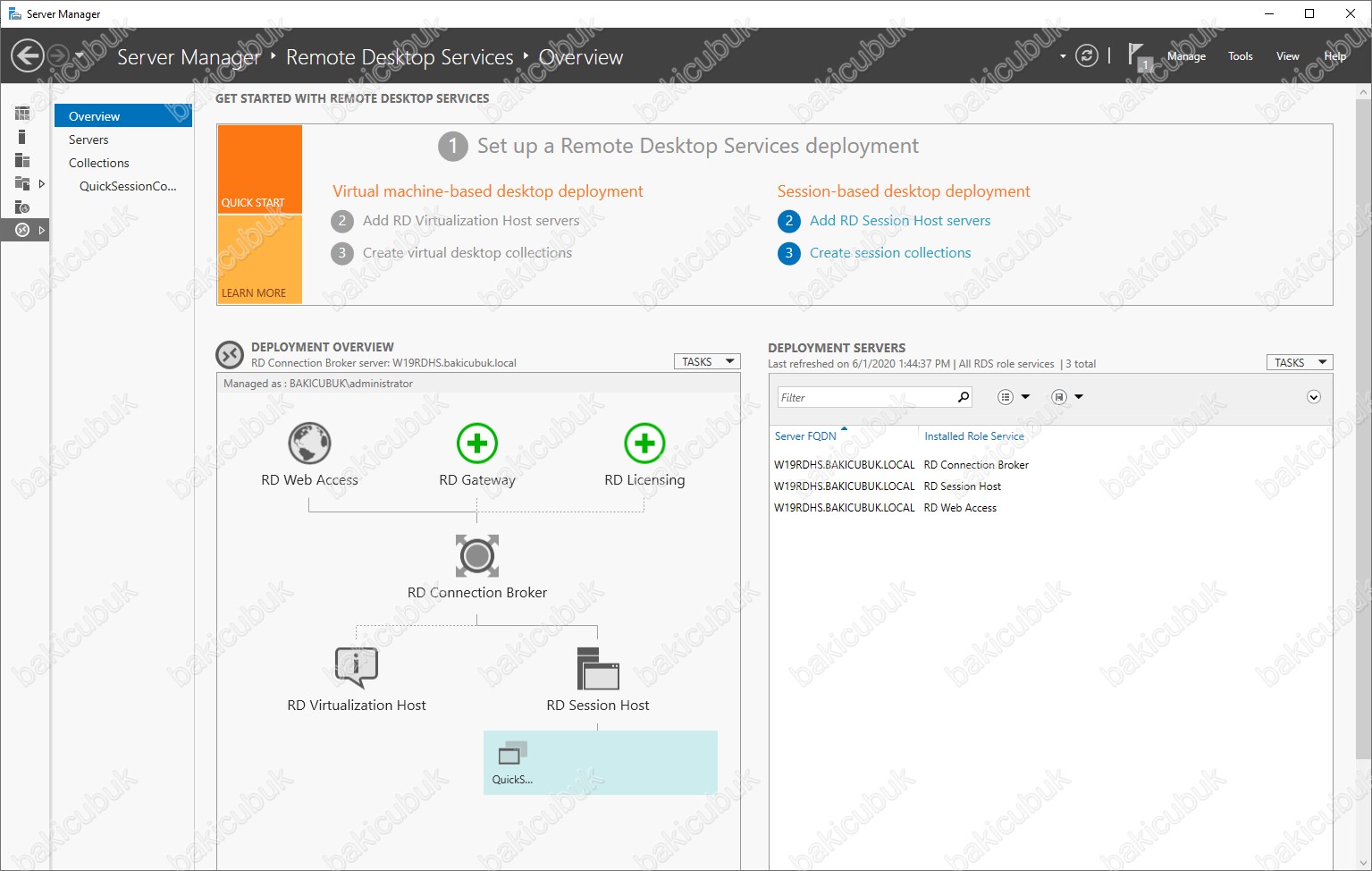Click the Filter input field
The width and height of the screenshot is (1372, 871).
[x=865, y=398]
